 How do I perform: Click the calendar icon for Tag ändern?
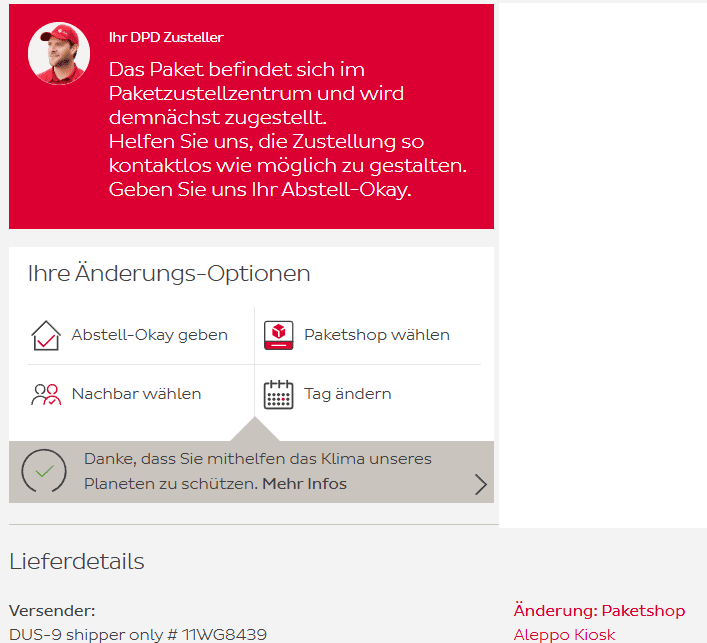tap(278, 395)
